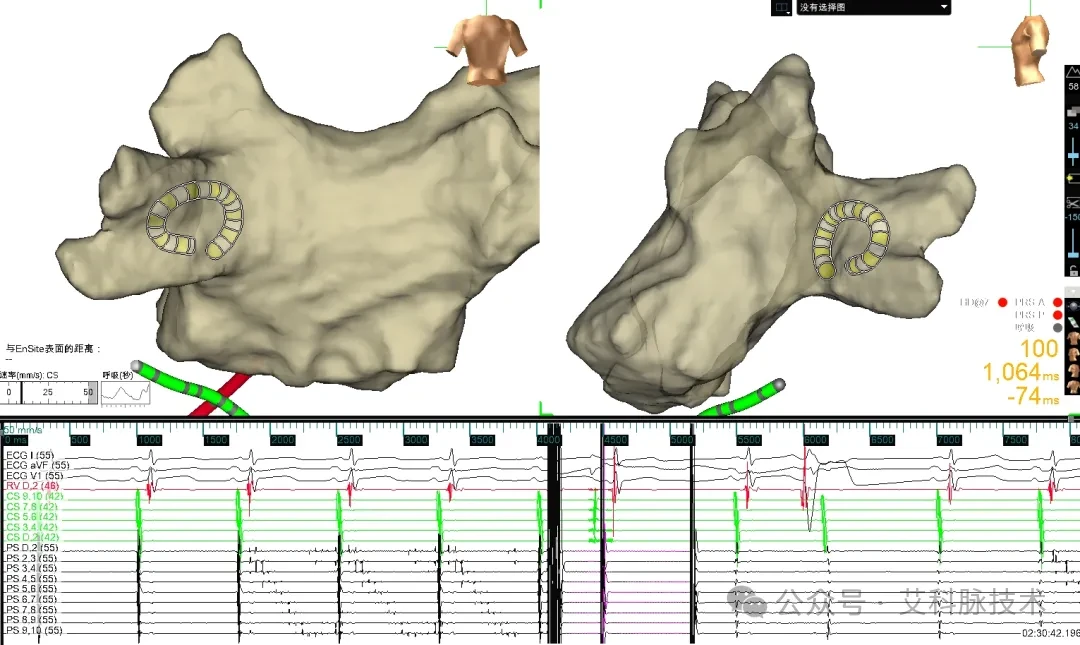Select the top torso view preset icon
1080x645 pixels.
coord(1072,338)
